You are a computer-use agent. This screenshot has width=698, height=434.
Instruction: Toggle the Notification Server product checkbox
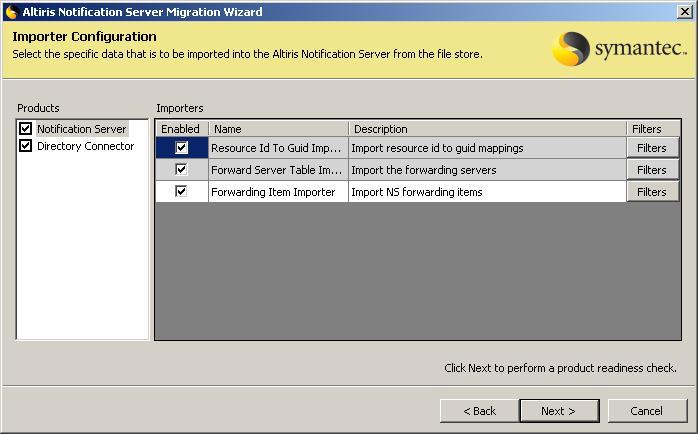[x=26, y=129]
